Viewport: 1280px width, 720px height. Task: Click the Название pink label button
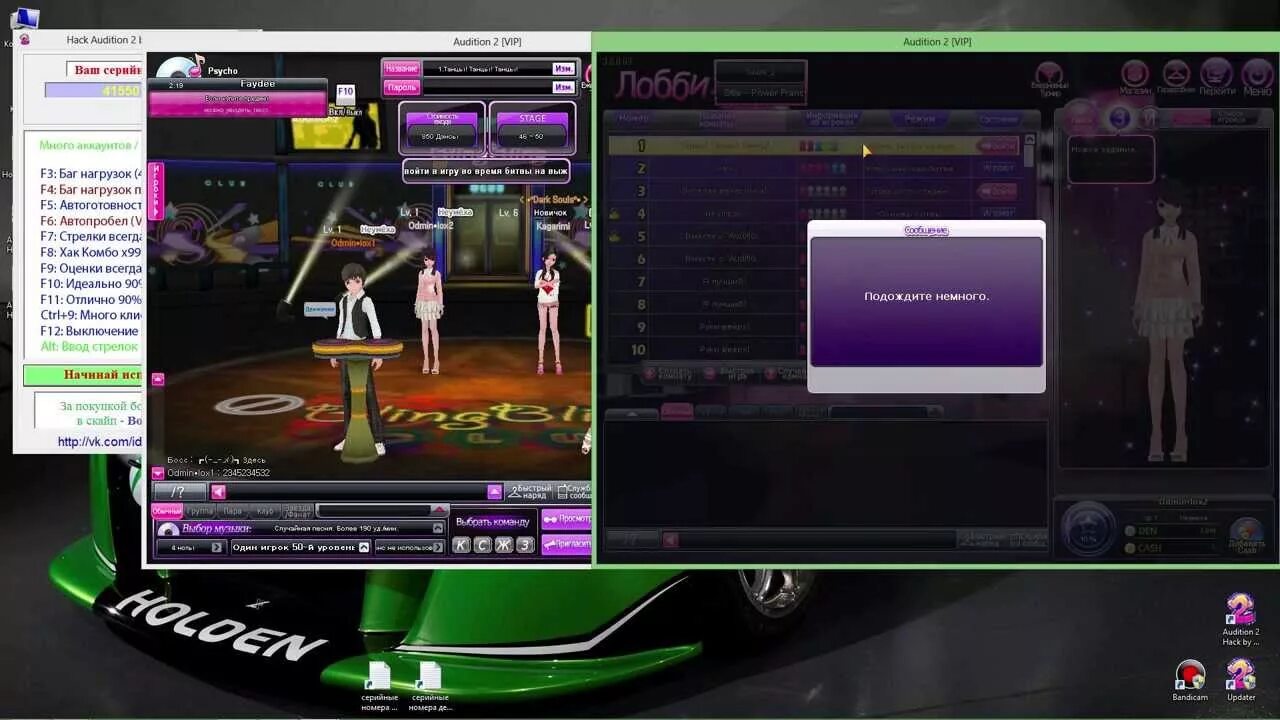pos(401,69)
